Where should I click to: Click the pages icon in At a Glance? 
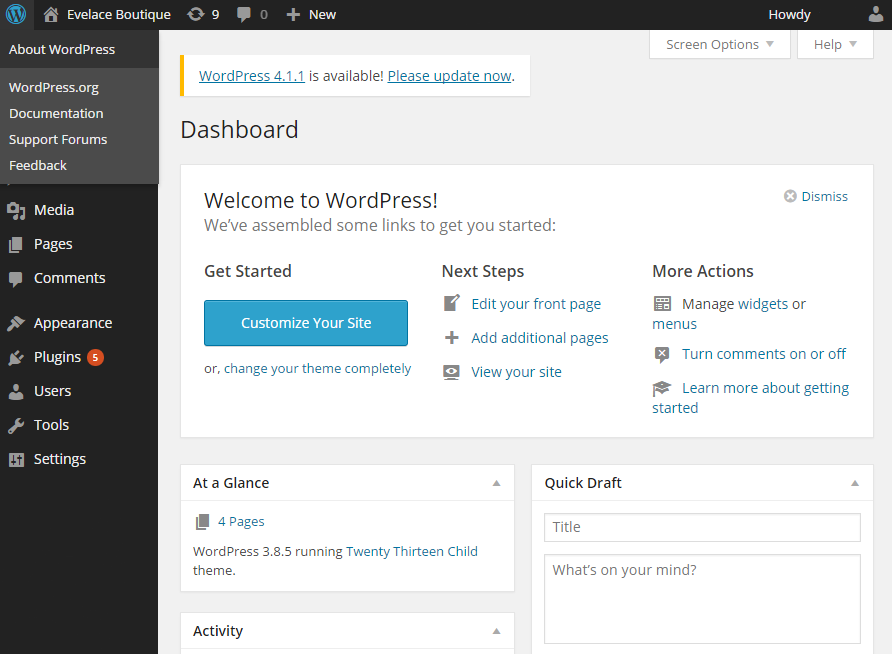pos(203,522)
